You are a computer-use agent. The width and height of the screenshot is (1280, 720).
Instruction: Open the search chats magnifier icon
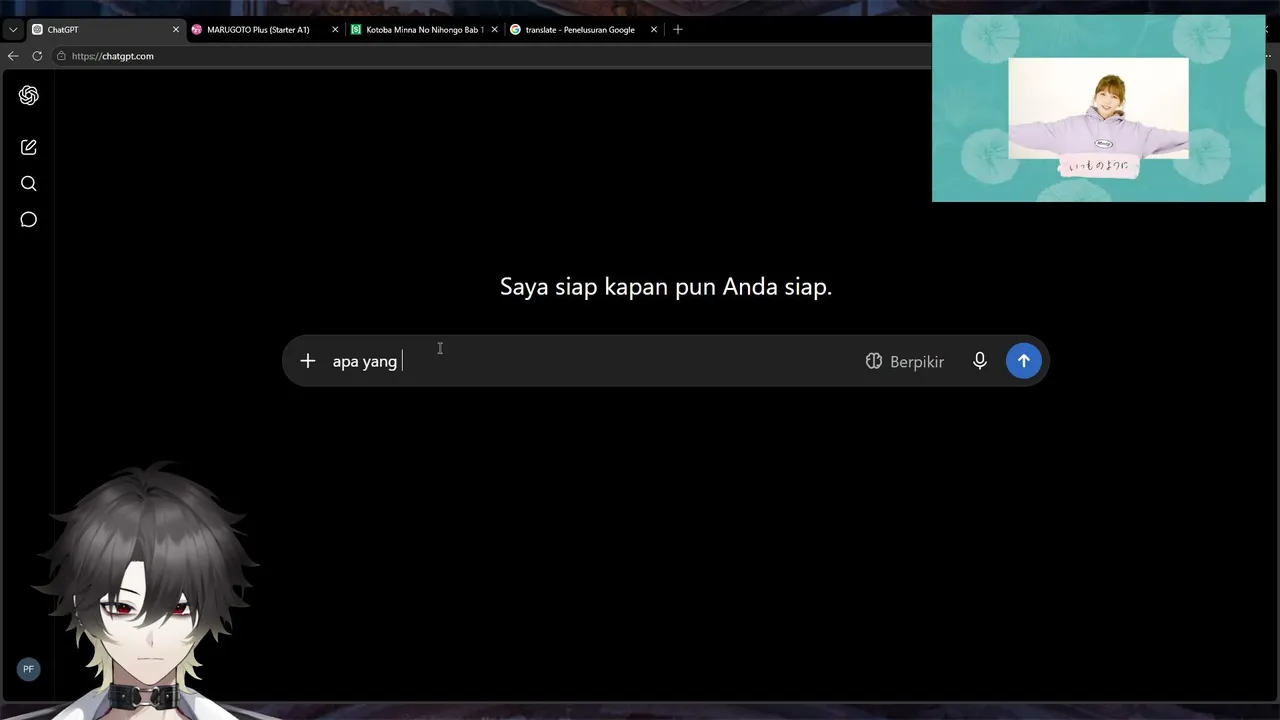(28, 183)
